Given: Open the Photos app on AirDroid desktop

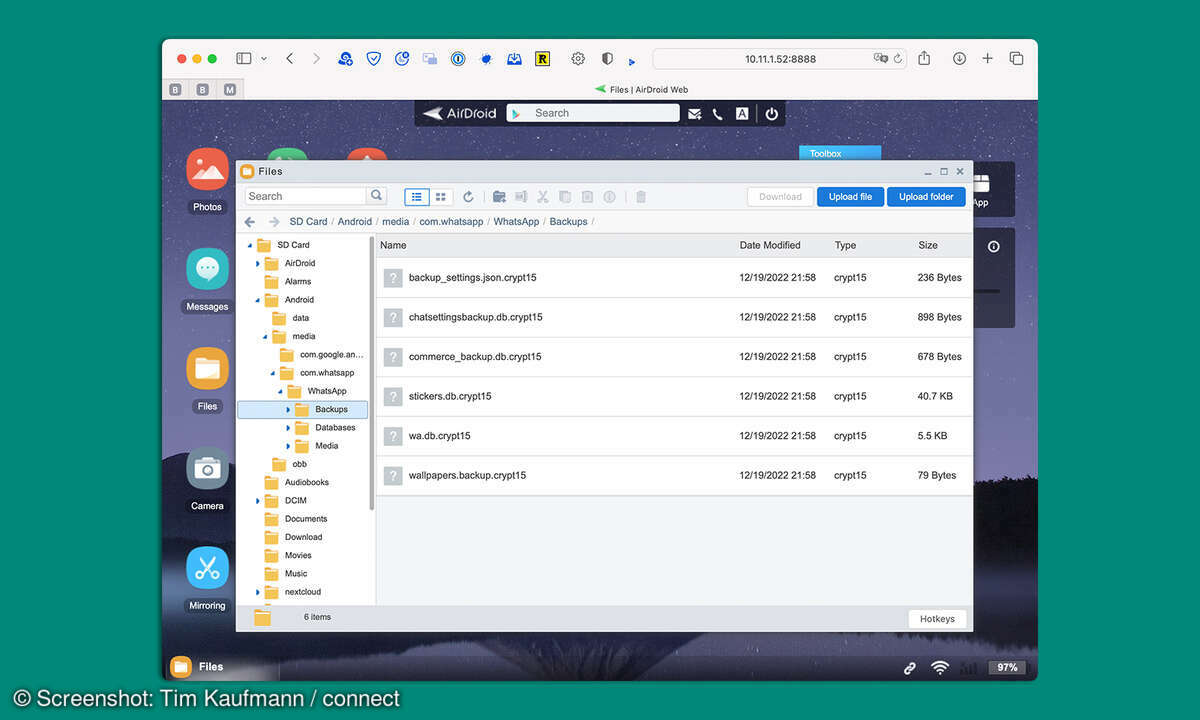Looking at the screenshot, I should coord(207,169).
